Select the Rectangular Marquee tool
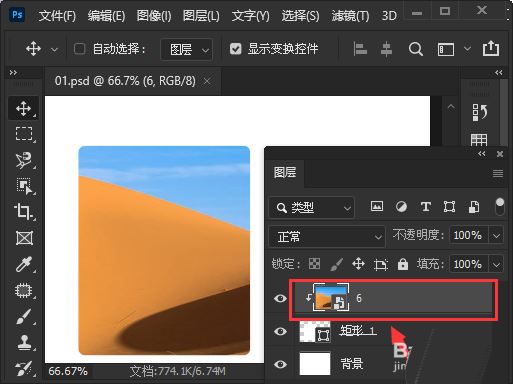The width and height of the screenshot is (513, 384). 24,134
